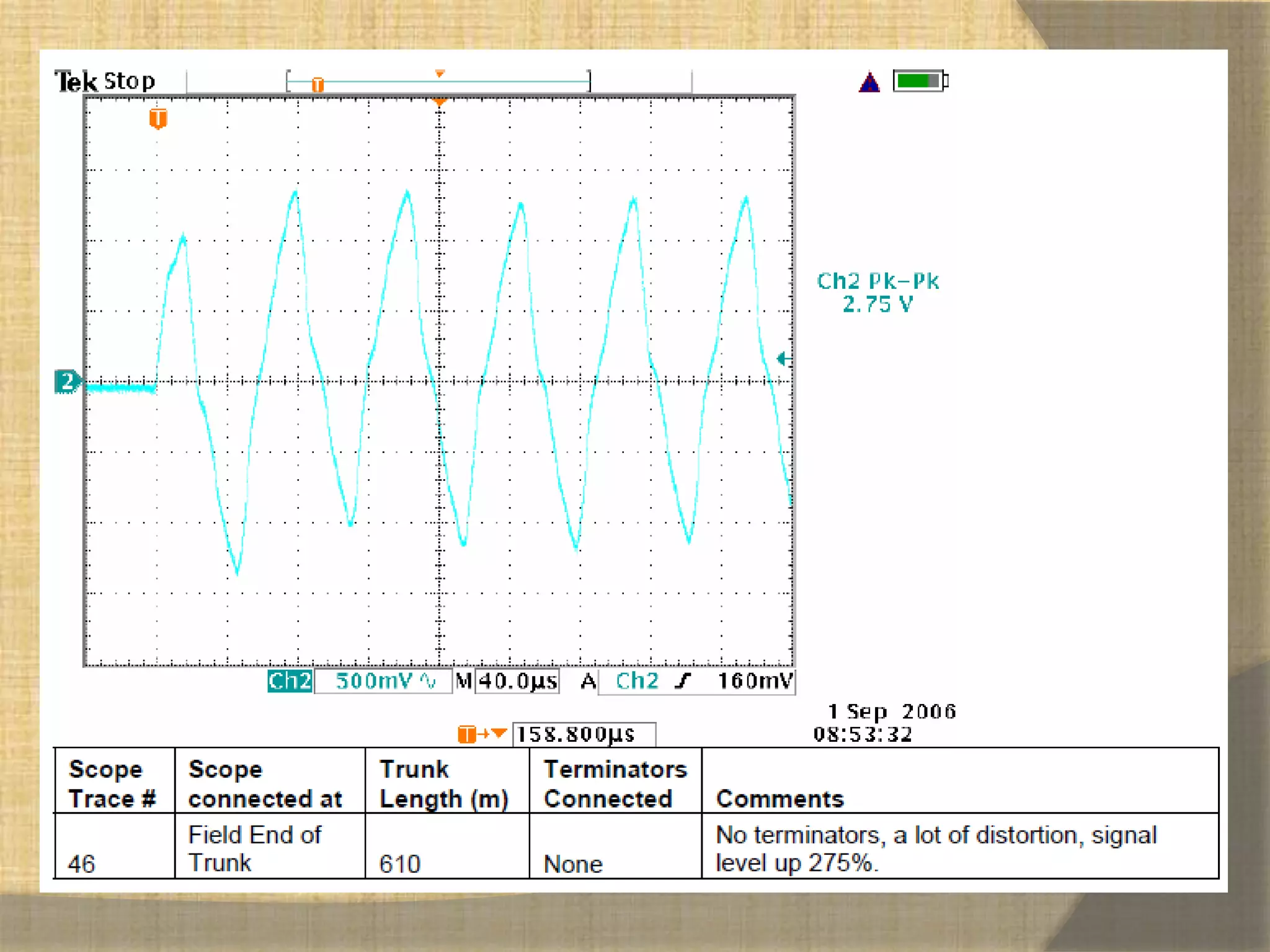The height and width of the screenshot is (952, 1270).
Task: Click the Scope Trace # column header
Action: click(x=112, y=783)
